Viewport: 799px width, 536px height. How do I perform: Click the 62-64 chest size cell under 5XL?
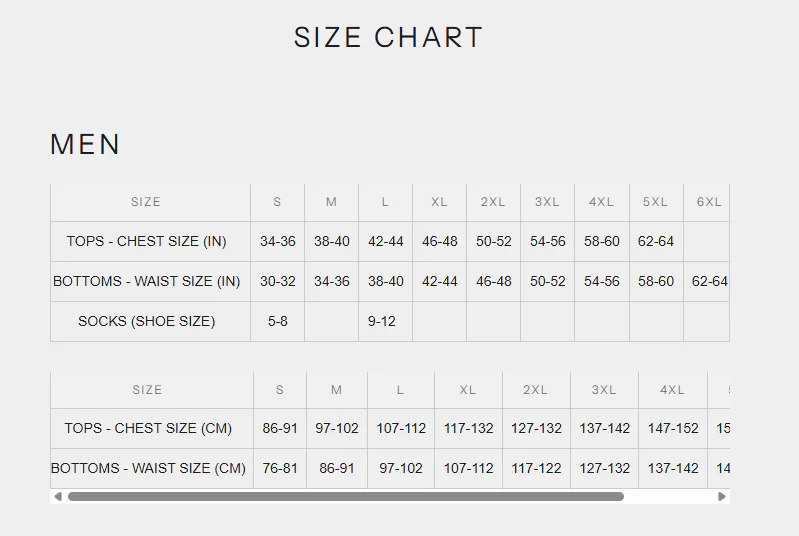(x=656, y=241)
